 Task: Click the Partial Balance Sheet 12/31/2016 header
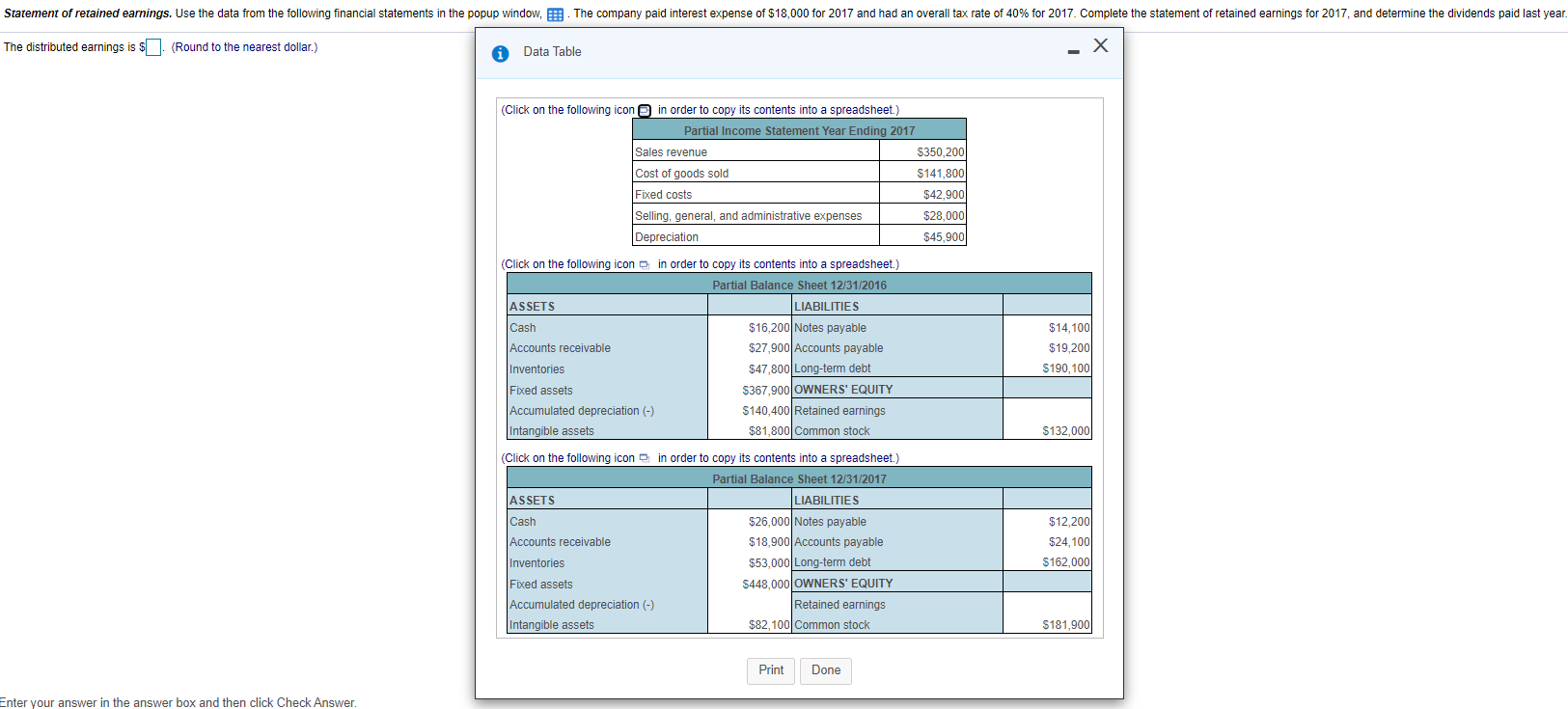coord(799,286)
